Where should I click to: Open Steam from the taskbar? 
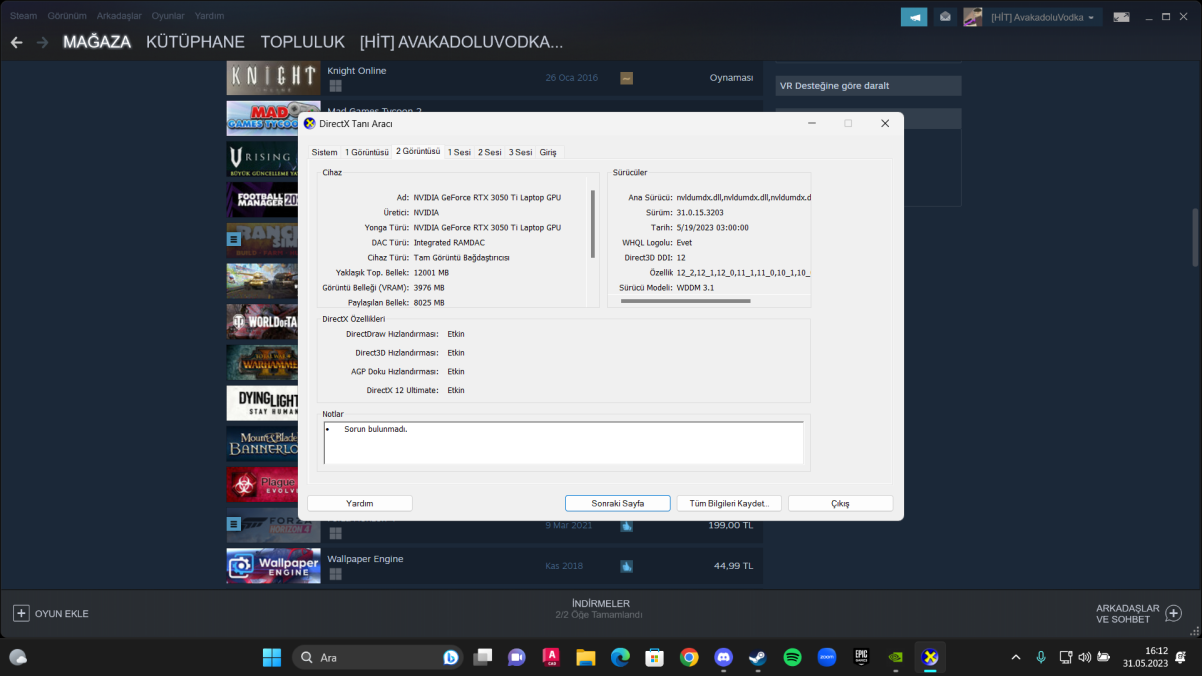758,657
